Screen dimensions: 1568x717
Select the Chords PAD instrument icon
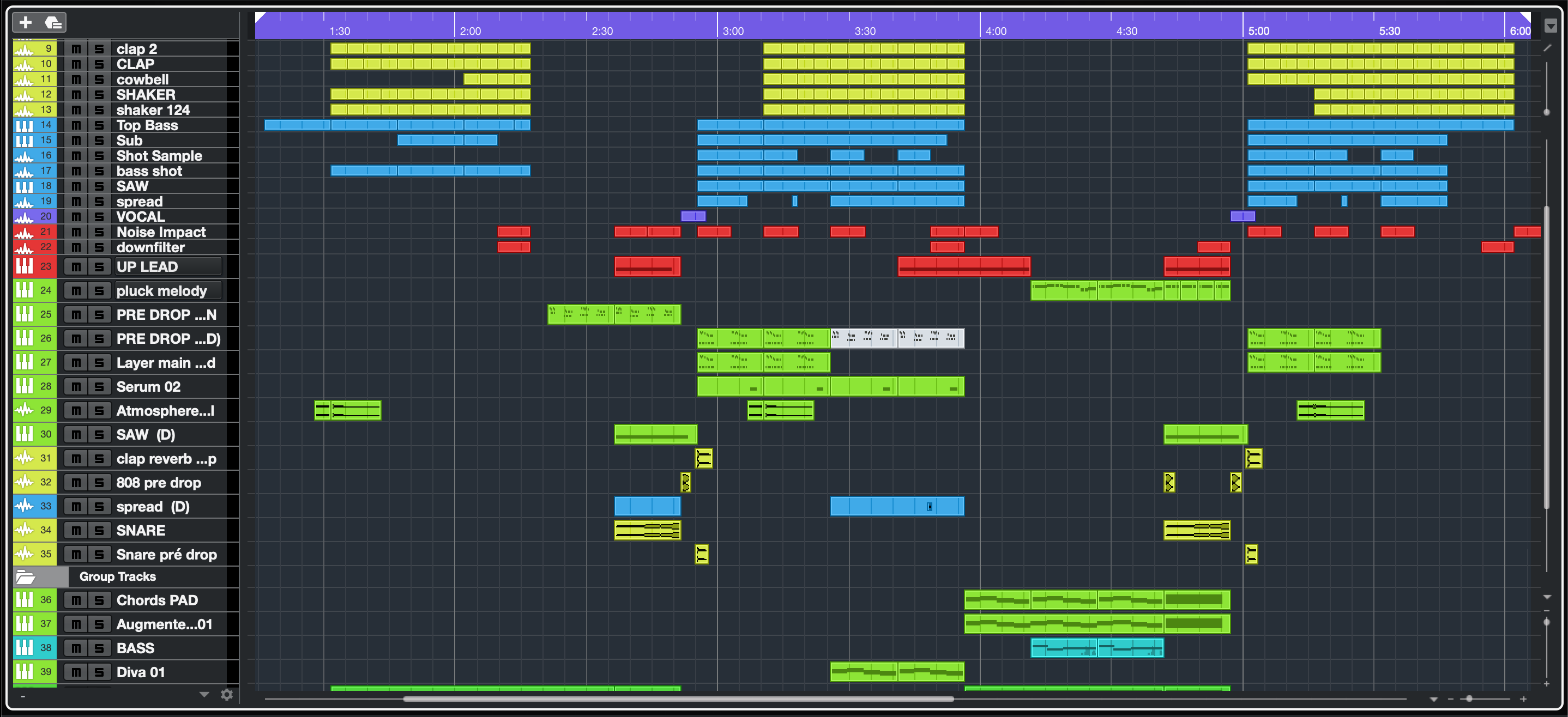[24, 600]
